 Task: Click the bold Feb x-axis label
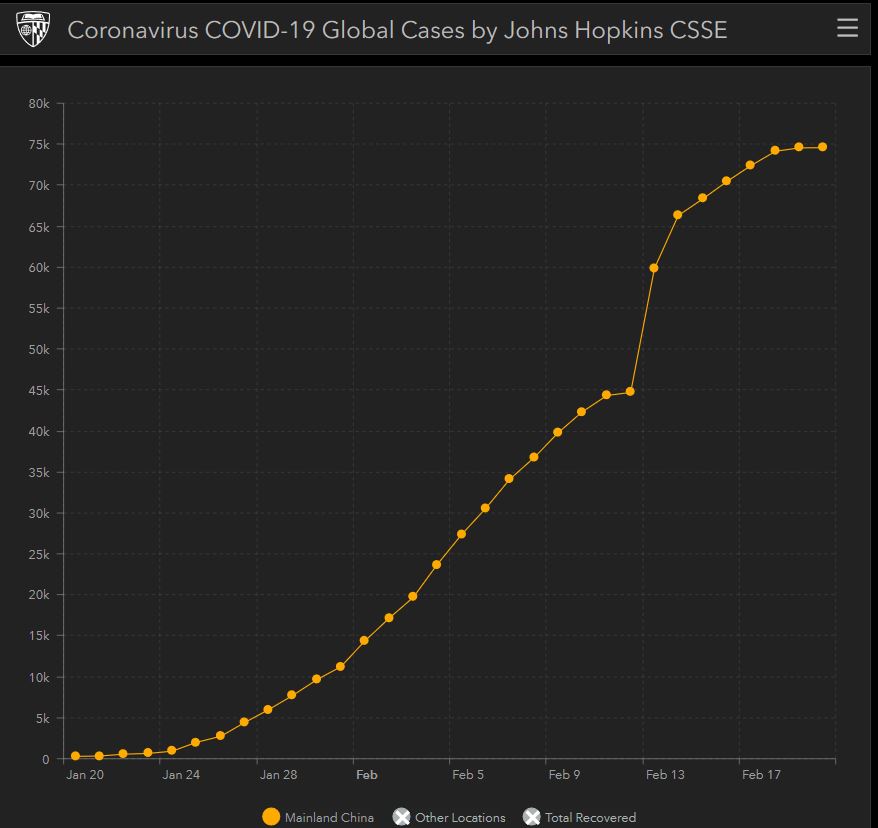click(366, 775)
